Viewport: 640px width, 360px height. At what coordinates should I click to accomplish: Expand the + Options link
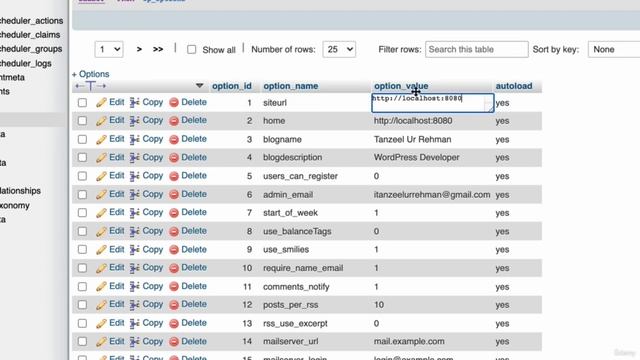pyautogui.click(x=91, y=74)
